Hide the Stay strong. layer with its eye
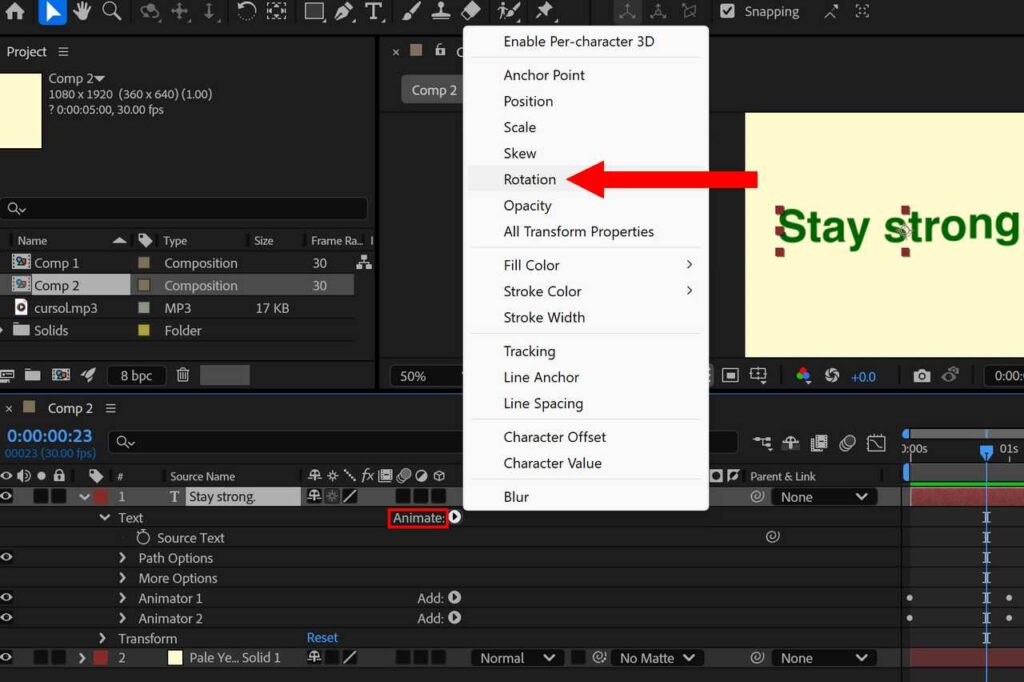 [7, 496]
